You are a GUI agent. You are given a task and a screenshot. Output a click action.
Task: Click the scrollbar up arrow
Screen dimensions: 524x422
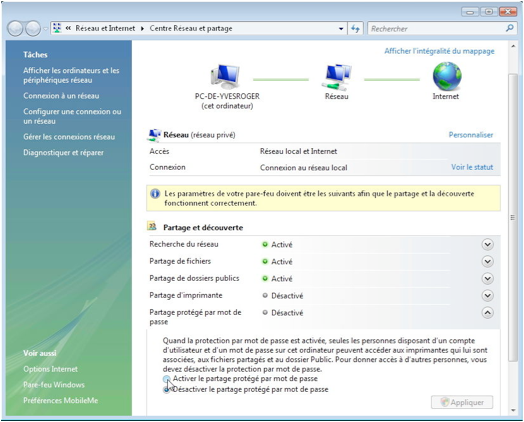pyautogui.click(x=513, y=46)
